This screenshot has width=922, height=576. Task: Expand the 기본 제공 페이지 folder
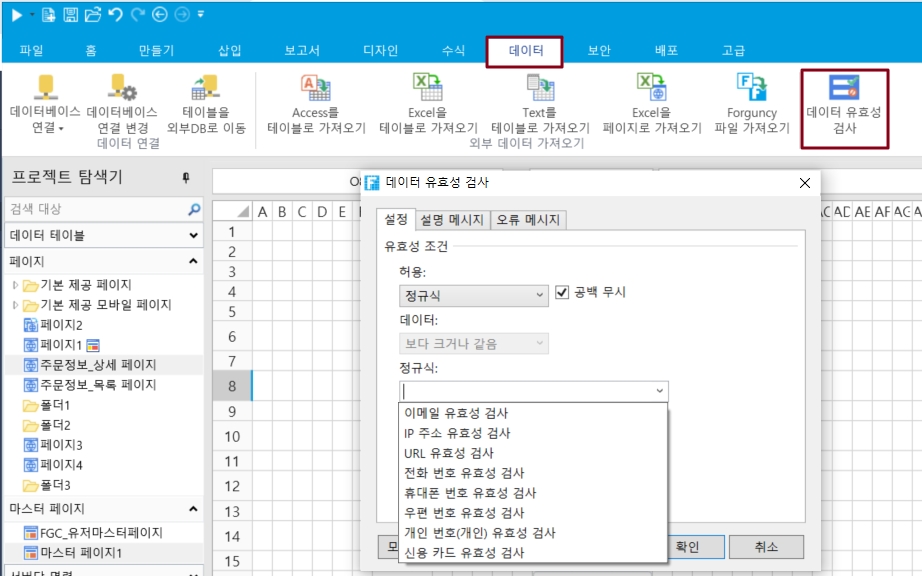(15, 285)
